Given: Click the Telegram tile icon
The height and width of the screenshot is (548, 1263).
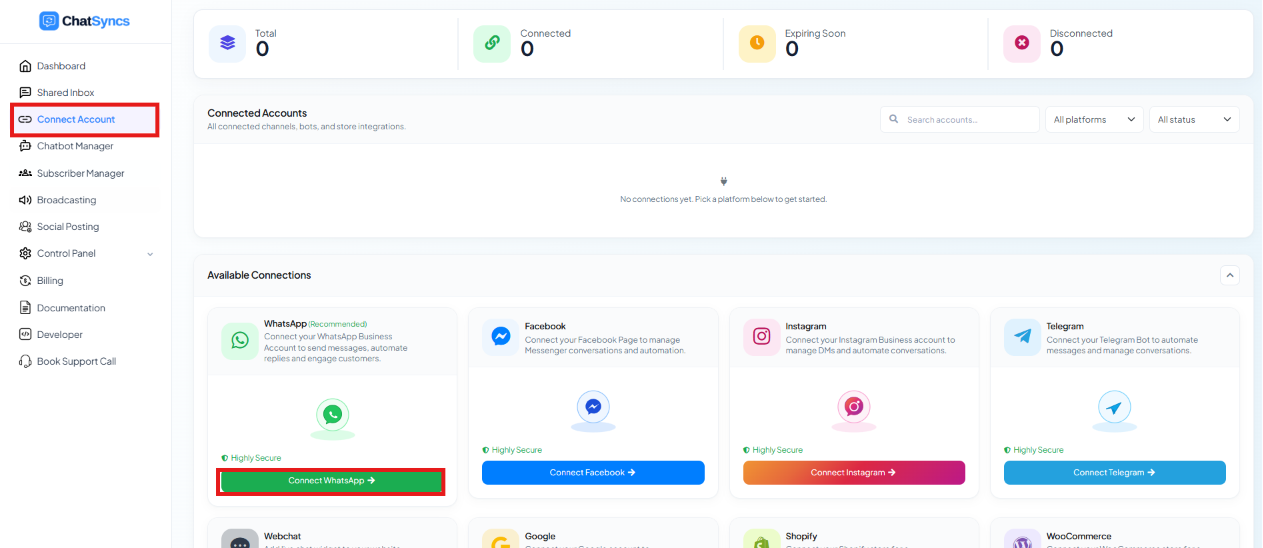Looking at the screenshot, I should click(x=1022, y=337).
